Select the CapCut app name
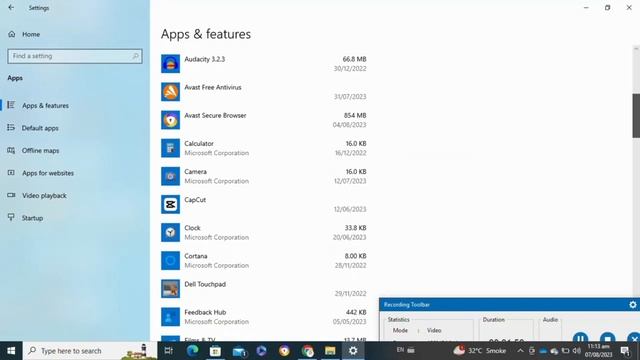The height and width of the screenshot is (360, 640). [x=195, y=200]
